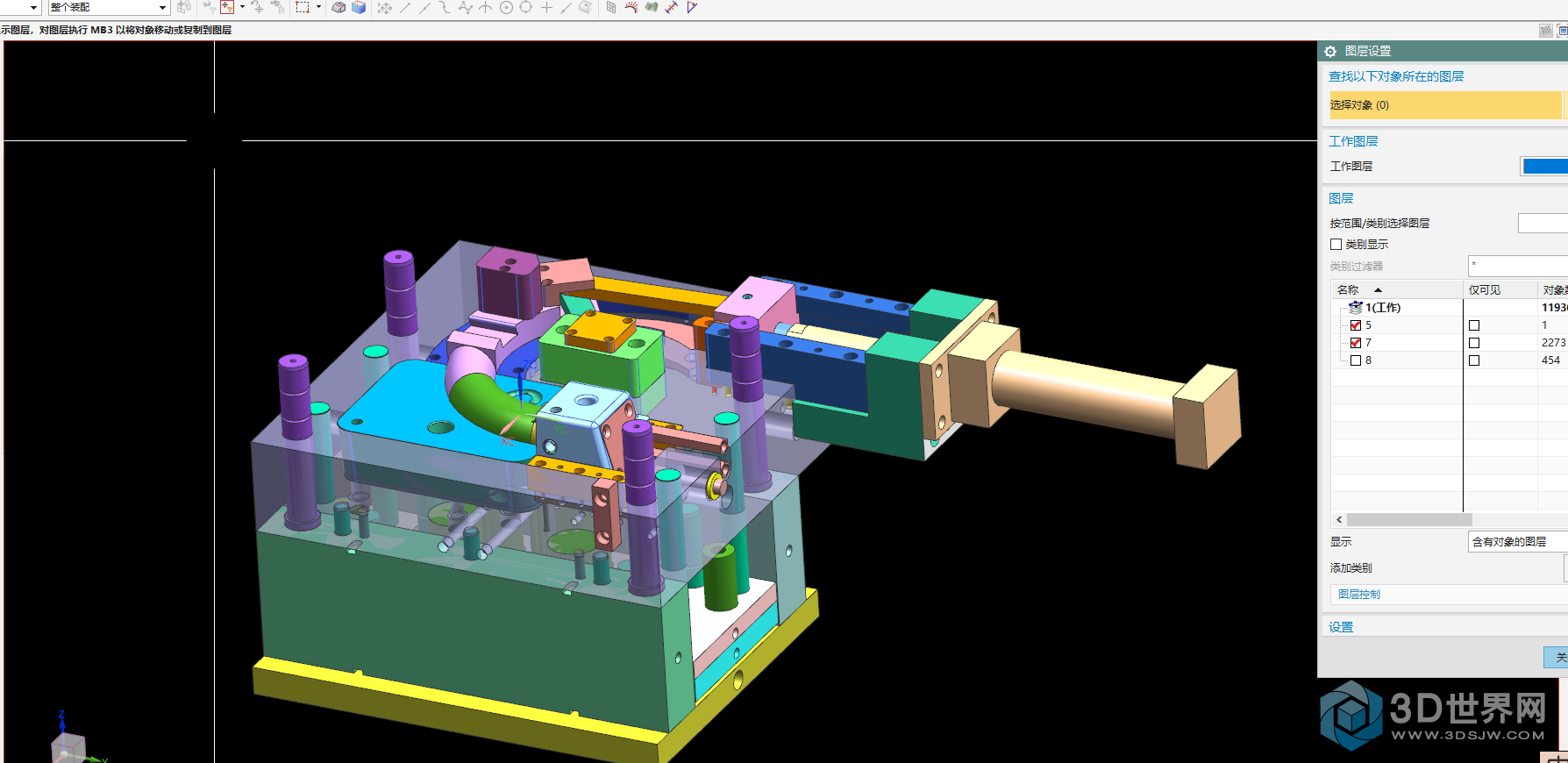
Task: Toggle Arc Center snap
Action: [506, 7]
